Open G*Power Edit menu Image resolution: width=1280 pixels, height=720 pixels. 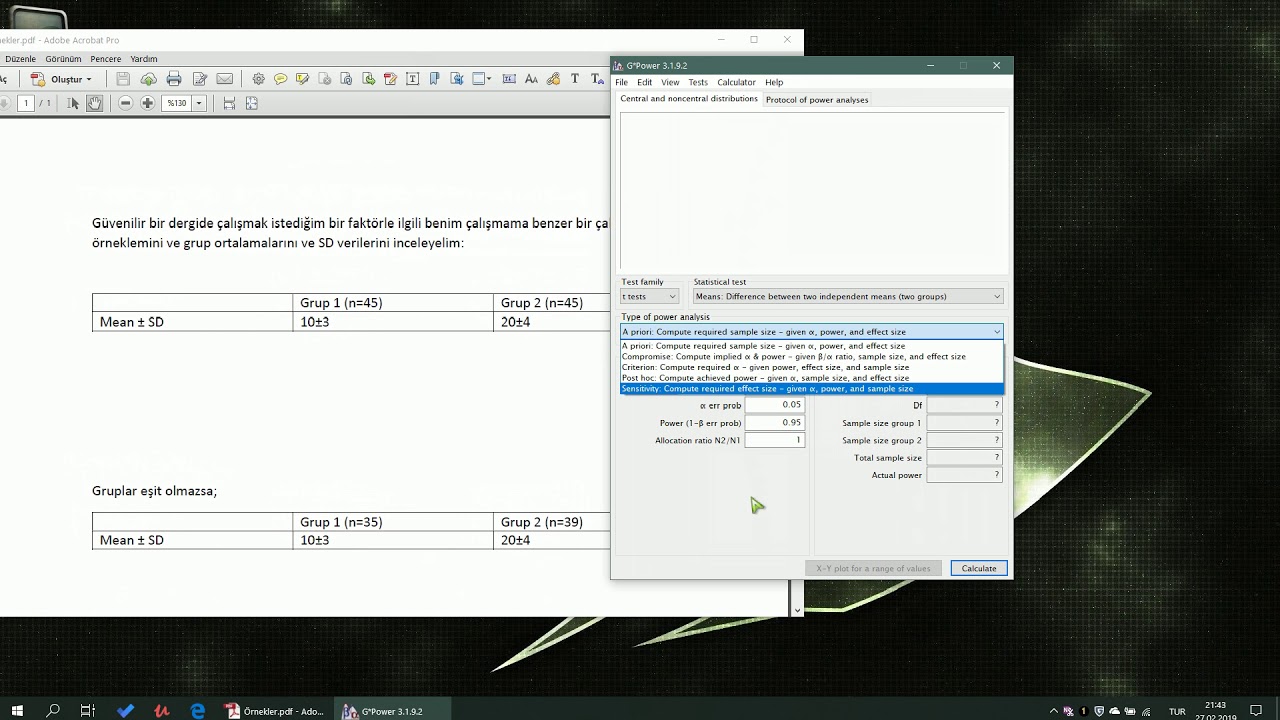click(x=645, y=82)
